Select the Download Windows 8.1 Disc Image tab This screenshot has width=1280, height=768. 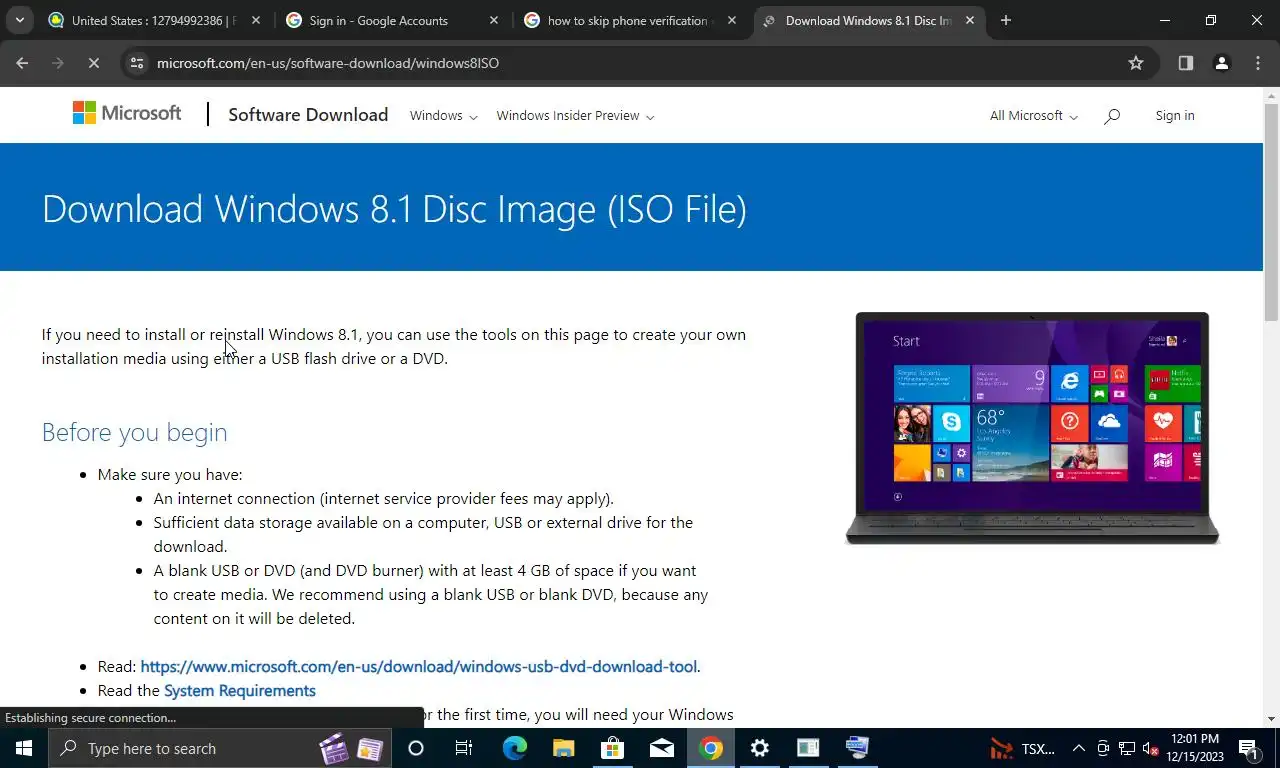(x=868, y=20)
